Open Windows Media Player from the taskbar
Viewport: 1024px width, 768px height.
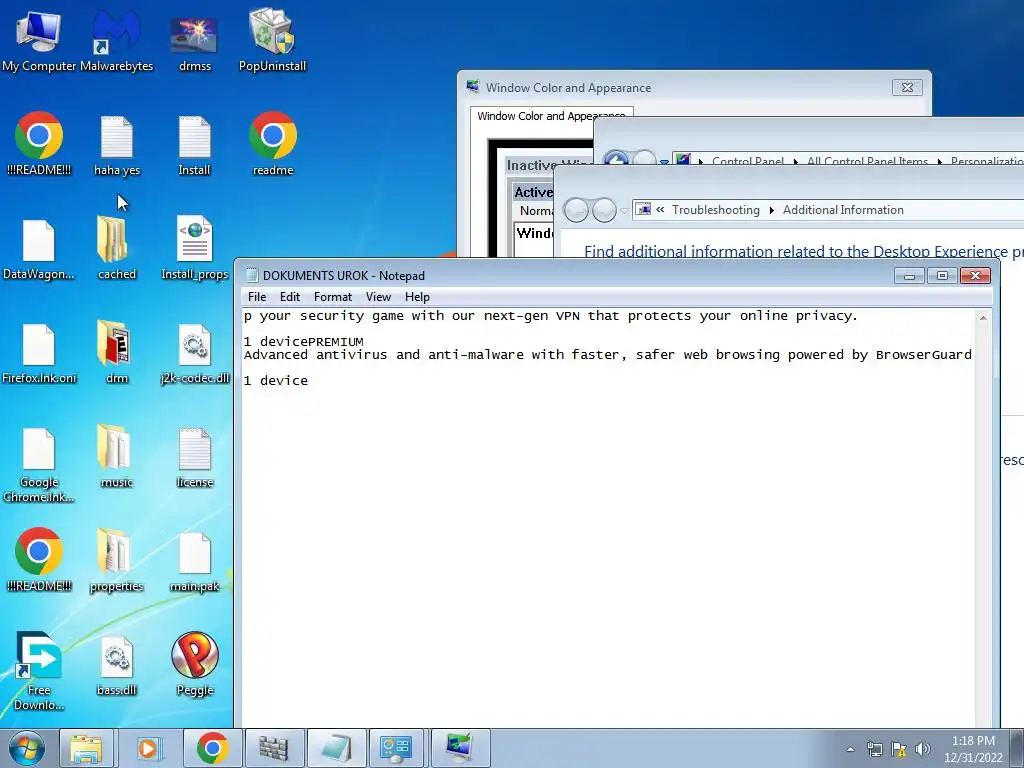click(148, 748)
